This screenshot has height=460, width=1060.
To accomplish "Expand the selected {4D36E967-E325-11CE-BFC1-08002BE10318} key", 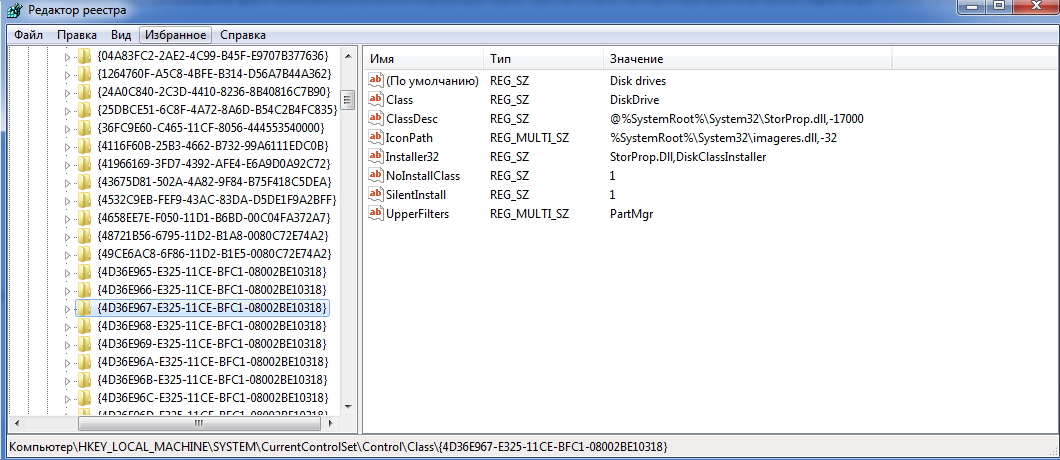I will click(67, 309).
